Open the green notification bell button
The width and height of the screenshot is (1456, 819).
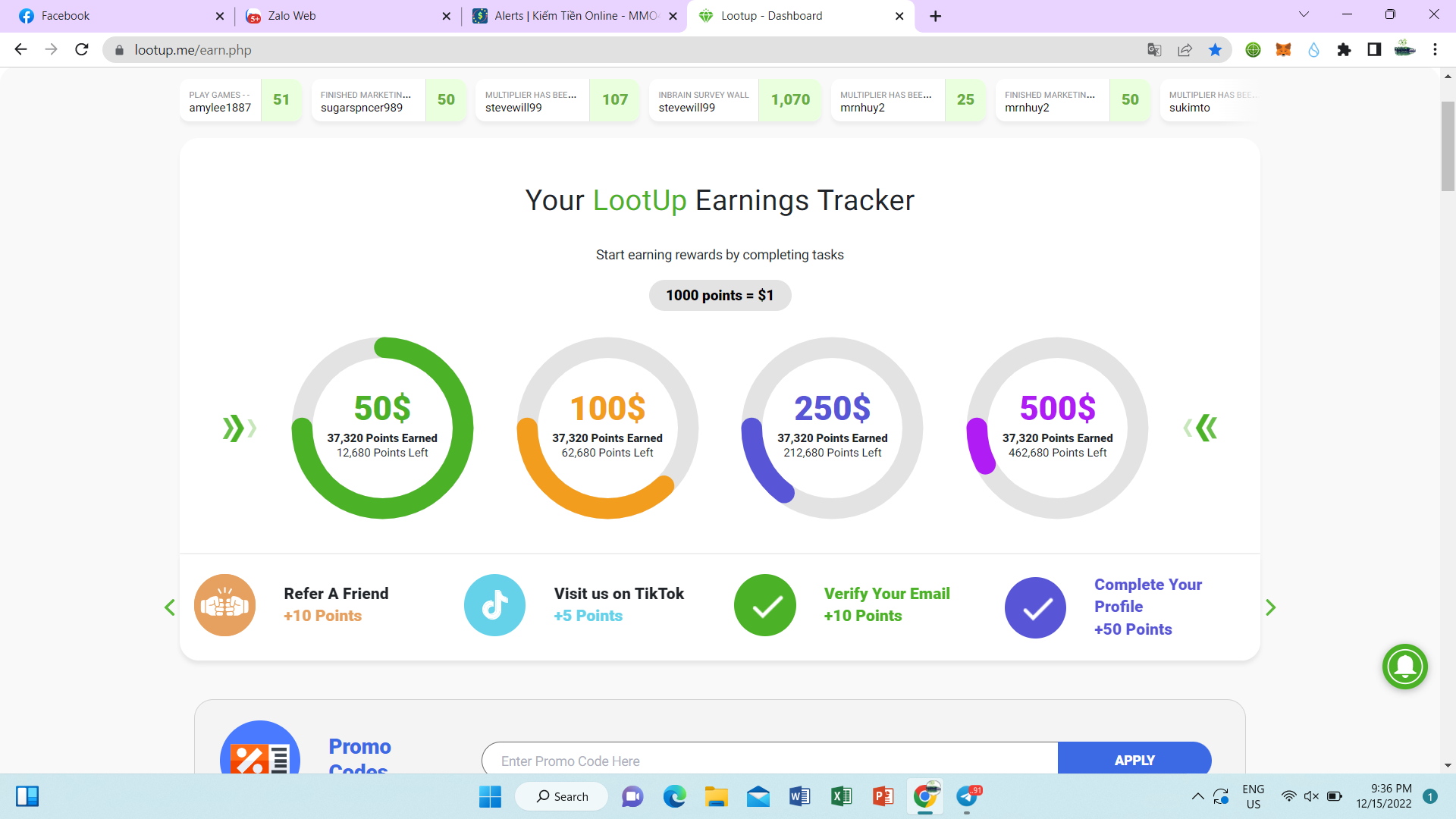pyautogui.click(x=1404, y=667)
